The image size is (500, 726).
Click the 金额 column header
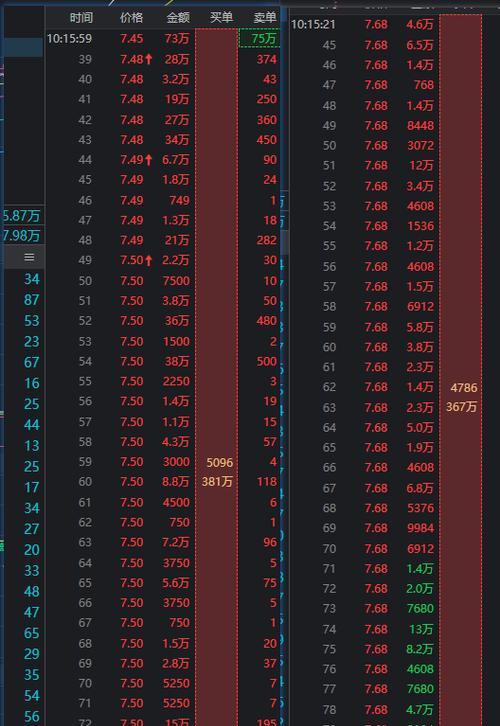178,18
